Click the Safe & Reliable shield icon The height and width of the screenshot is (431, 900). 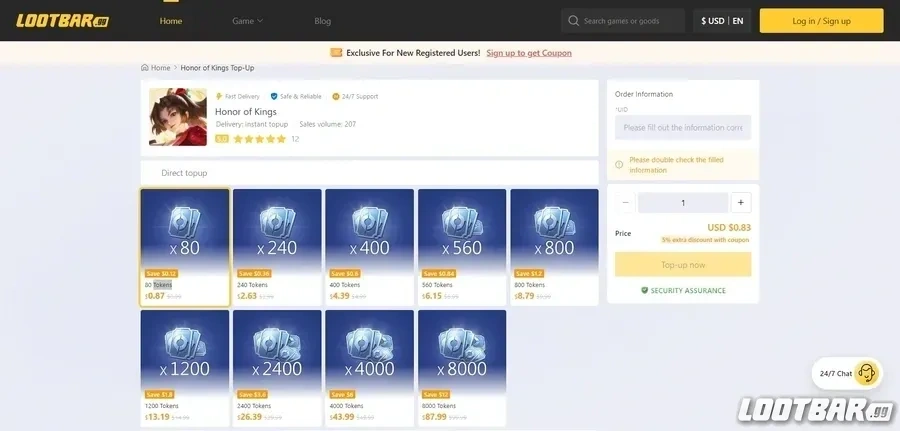[x=274, y=96]
